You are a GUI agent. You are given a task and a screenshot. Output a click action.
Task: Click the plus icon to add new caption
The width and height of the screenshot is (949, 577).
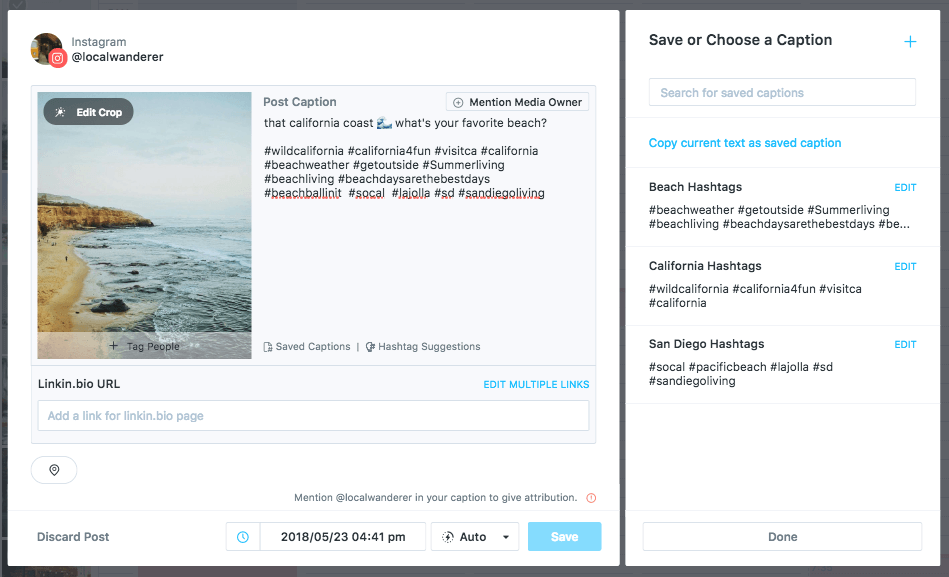point(910,42)
